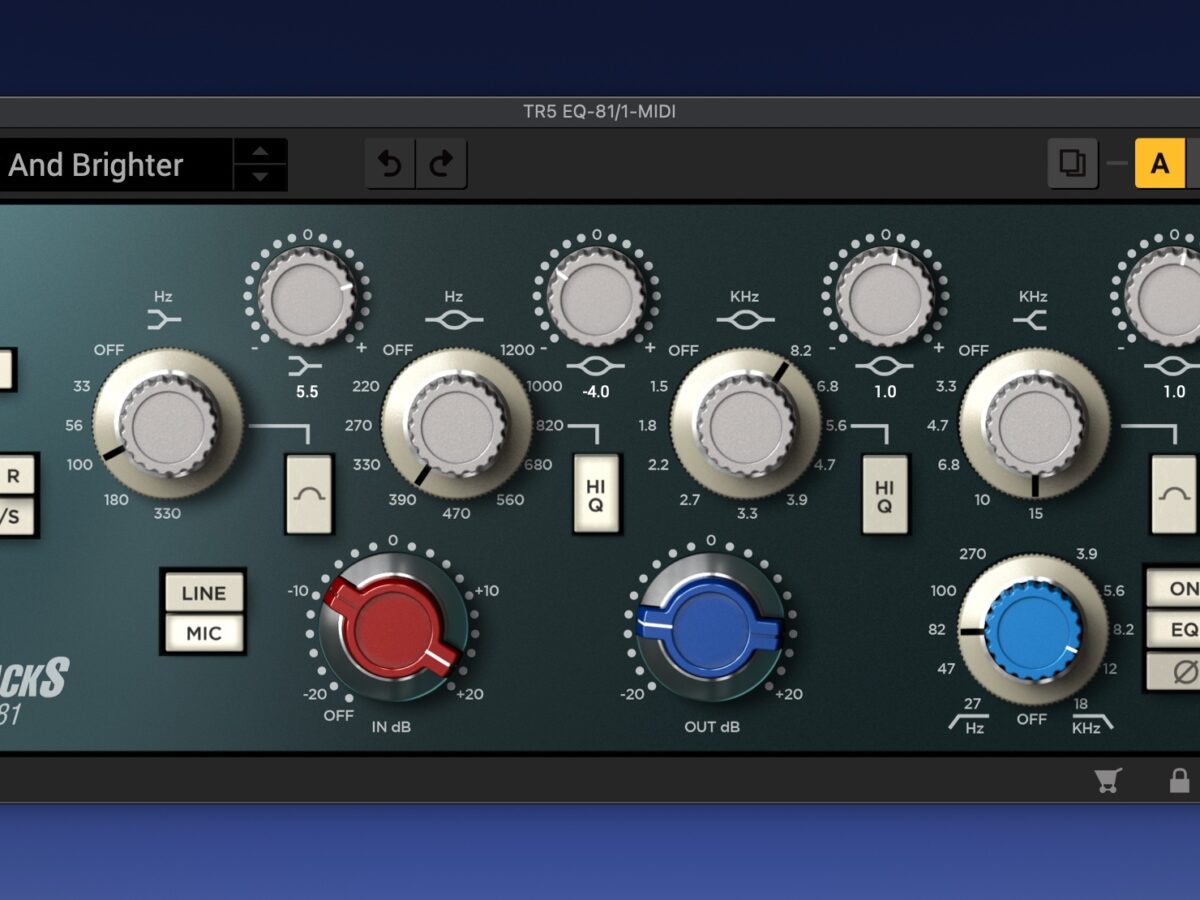Invert phase with the Ø button

1174,670
